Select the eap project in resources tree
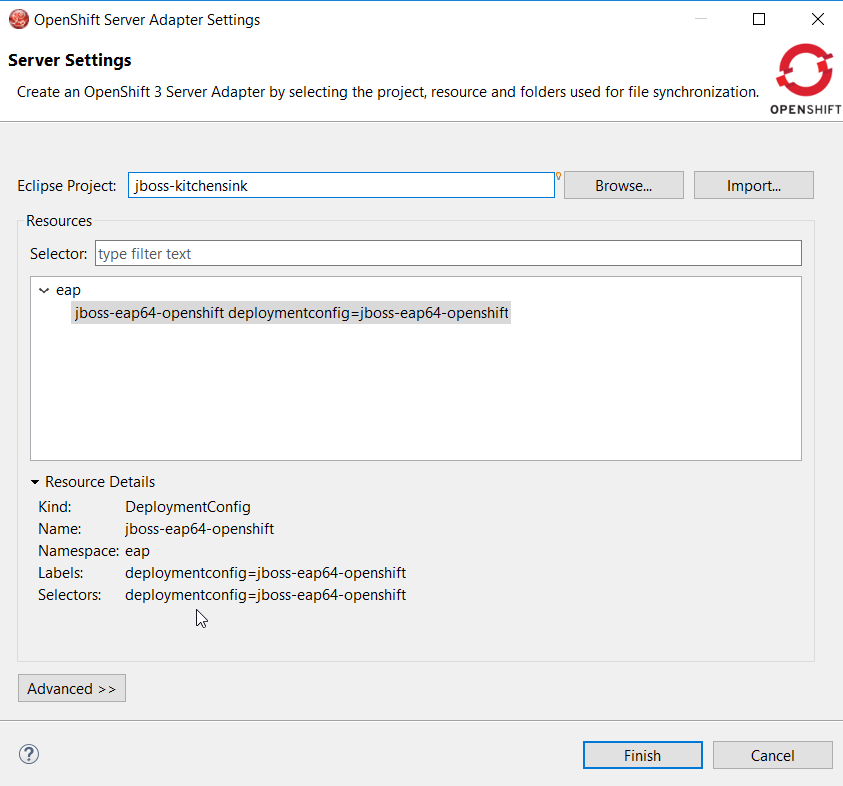The height and width of the screenshot is (786, 843). pyautogui.click(x=68, y=290)
